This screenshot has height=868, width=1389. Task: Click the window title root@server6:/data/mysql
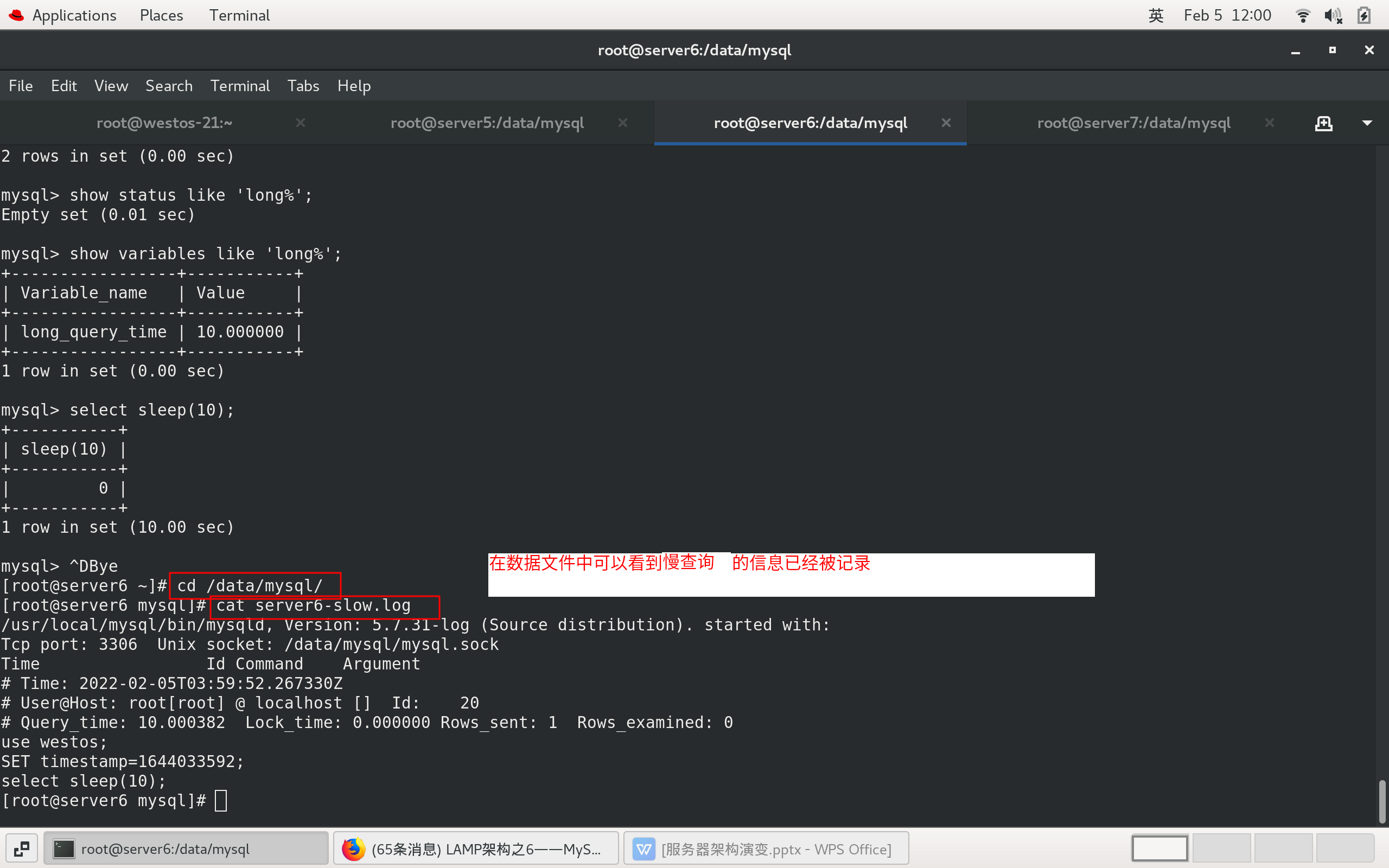click(694, 50)
